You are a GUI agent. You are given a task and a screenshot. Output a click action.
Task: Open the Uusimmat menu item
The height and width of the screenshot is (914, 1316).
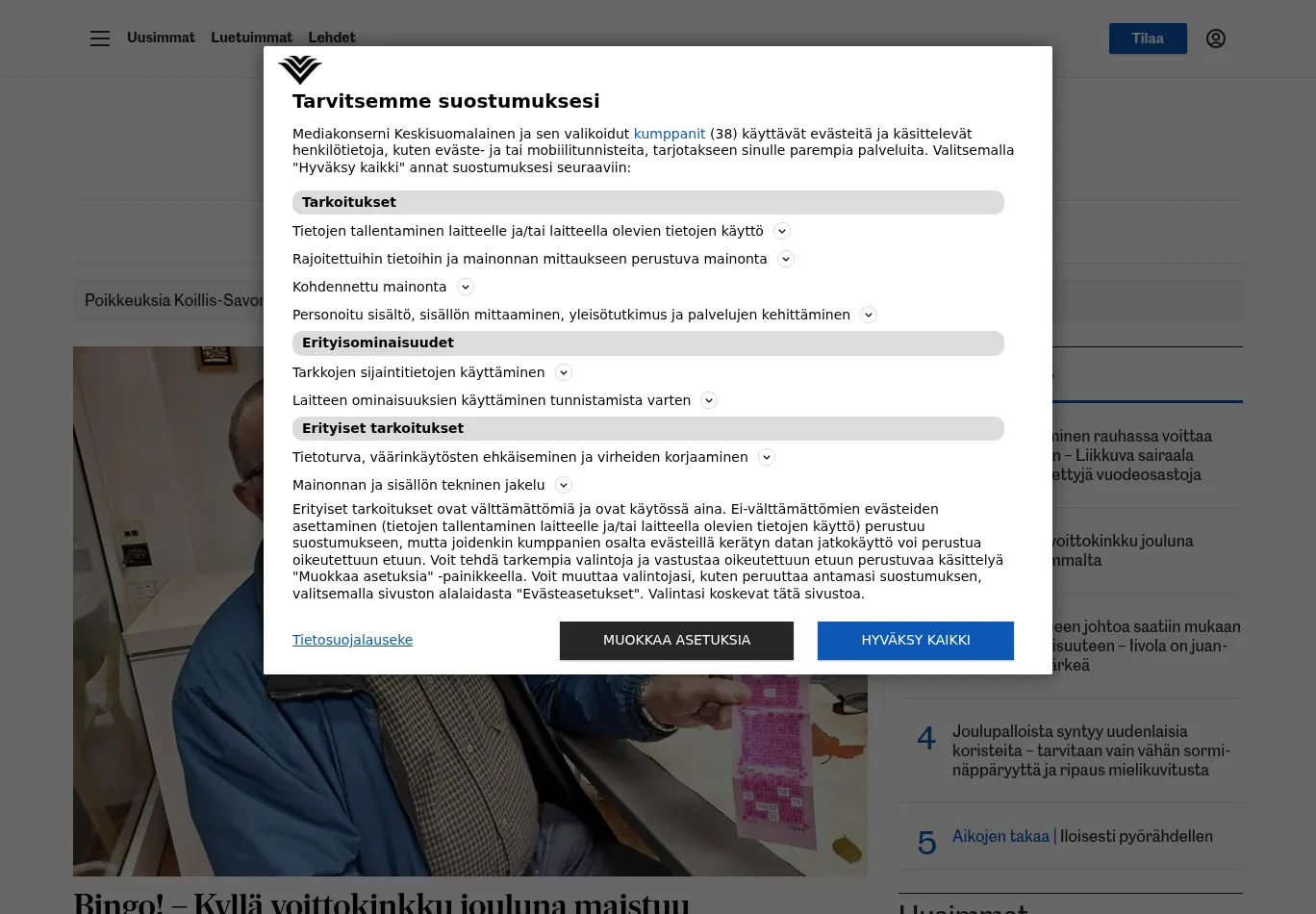tap(161, 38)
